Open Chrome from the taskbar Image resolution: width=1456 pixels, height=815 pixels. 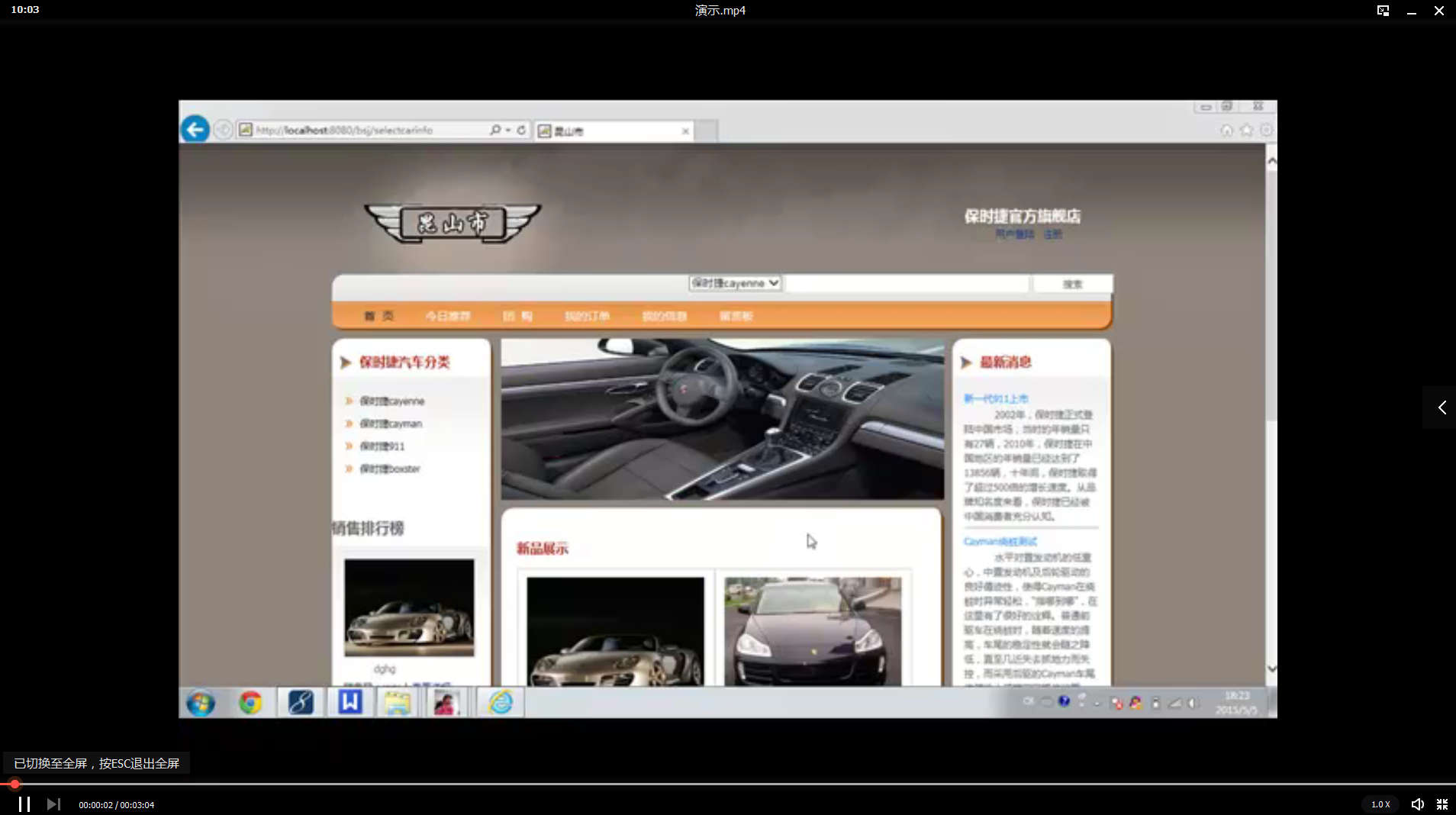coord(250,702)
